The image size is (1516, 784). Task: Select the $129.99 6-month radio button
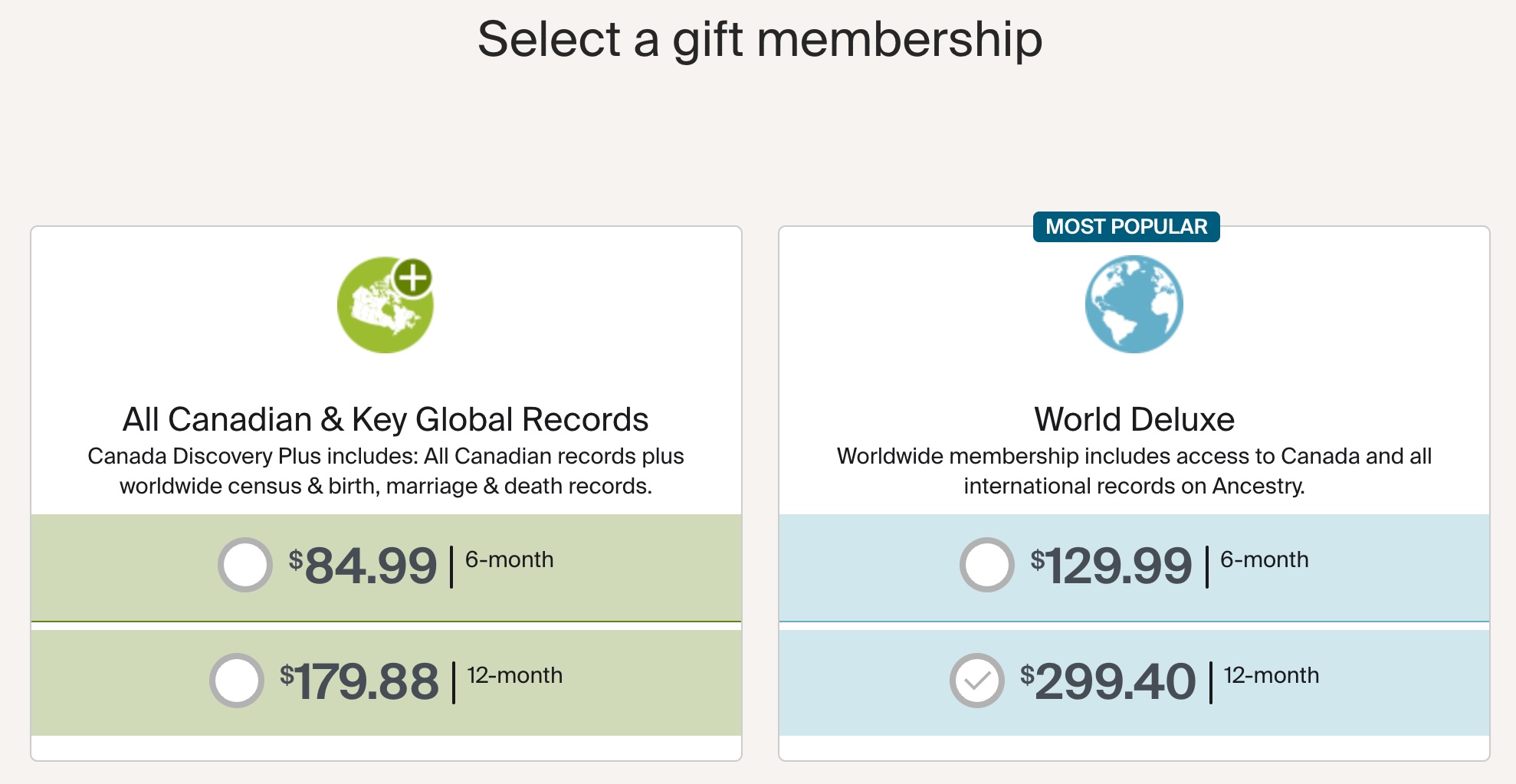coord(987,565)
